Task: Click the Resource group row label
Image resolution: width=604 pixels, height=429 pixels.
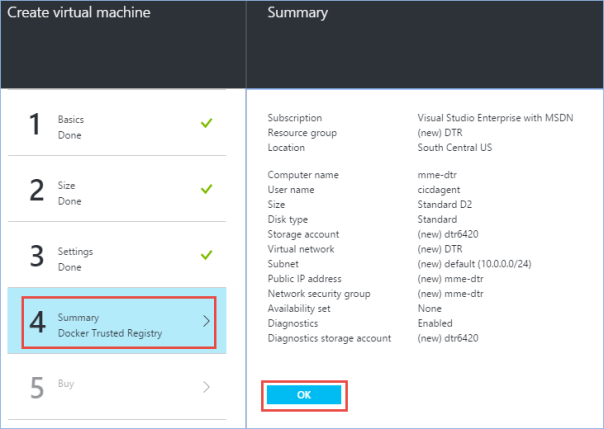Action: click(x=302, y=132)
